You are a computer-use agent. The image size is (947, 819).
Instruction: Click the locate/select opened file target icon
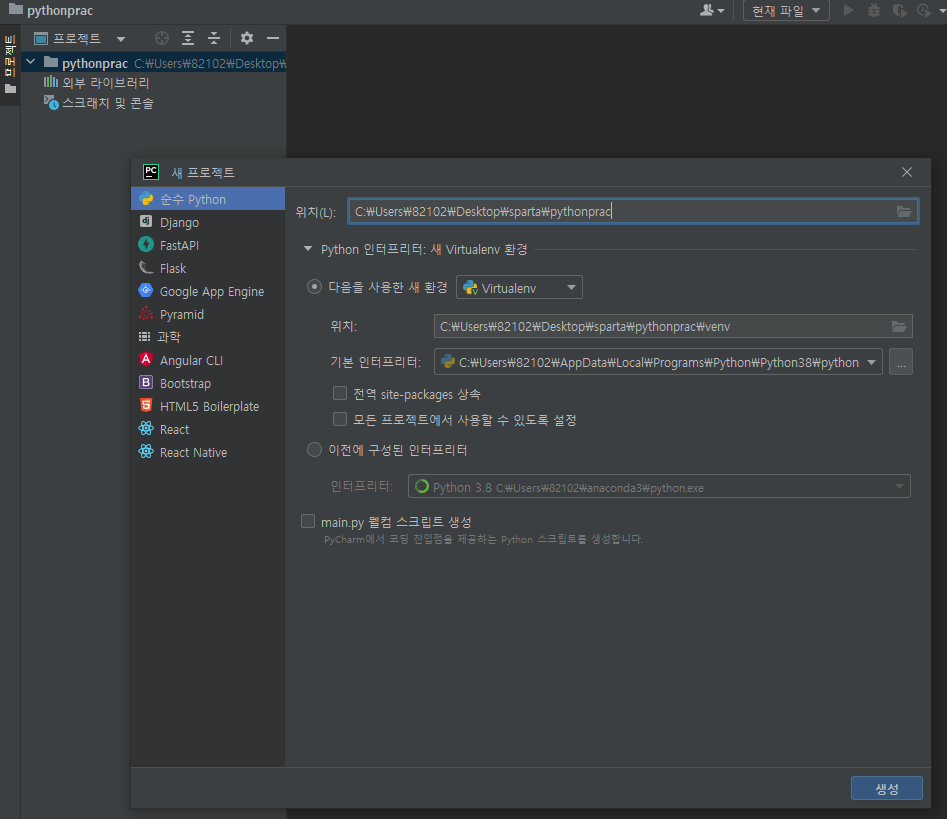pos(162,38)
